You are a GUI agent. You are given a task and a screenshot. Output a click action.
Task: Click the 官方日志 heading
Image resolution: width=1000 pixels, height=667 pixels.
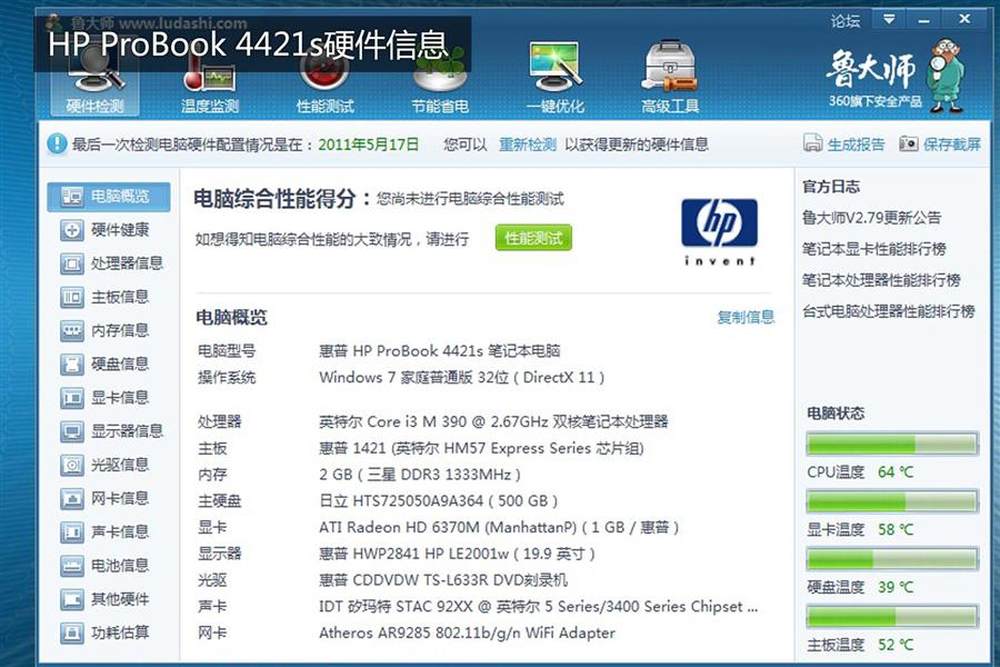click(831, 187)
